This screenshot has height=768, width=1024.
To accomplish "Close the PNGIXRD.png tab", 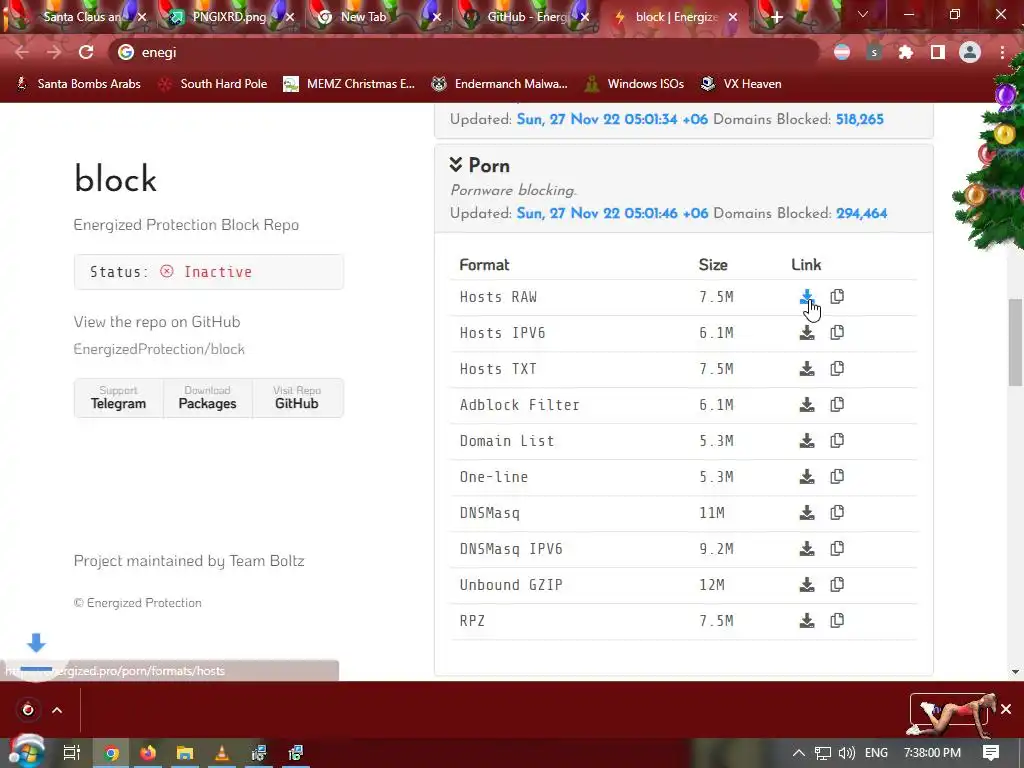I will [x=290, y=17].
